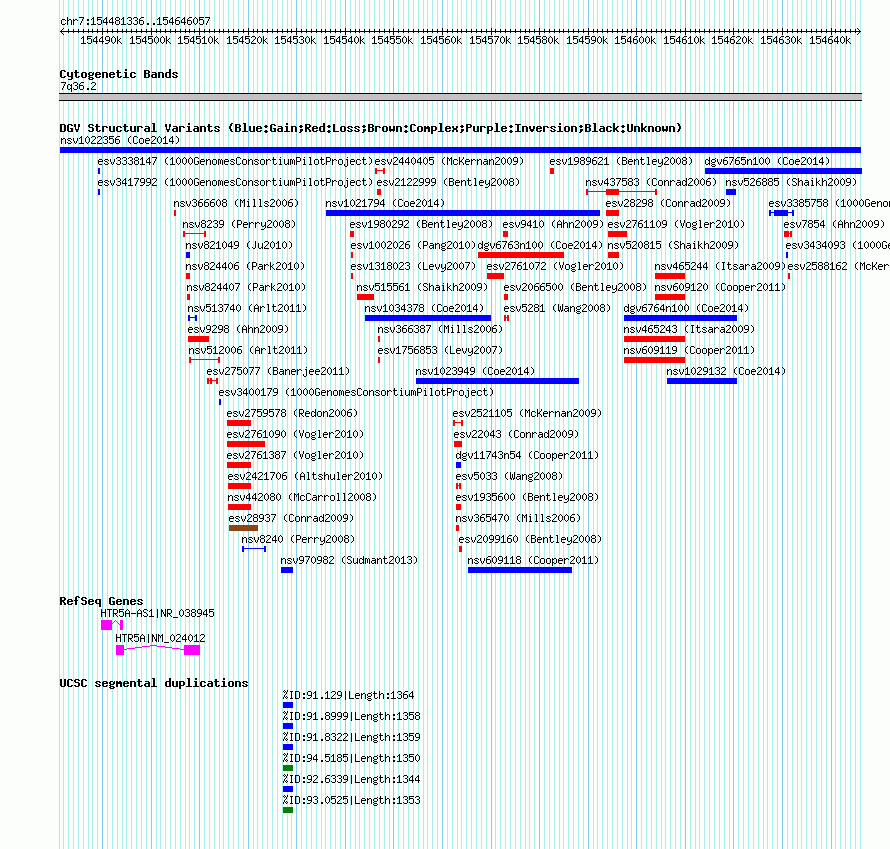The image size is (890, 849).
Task: Select the %ID:91.8322|Length:1359 duplication label
Action: click(x=351, y=737)
